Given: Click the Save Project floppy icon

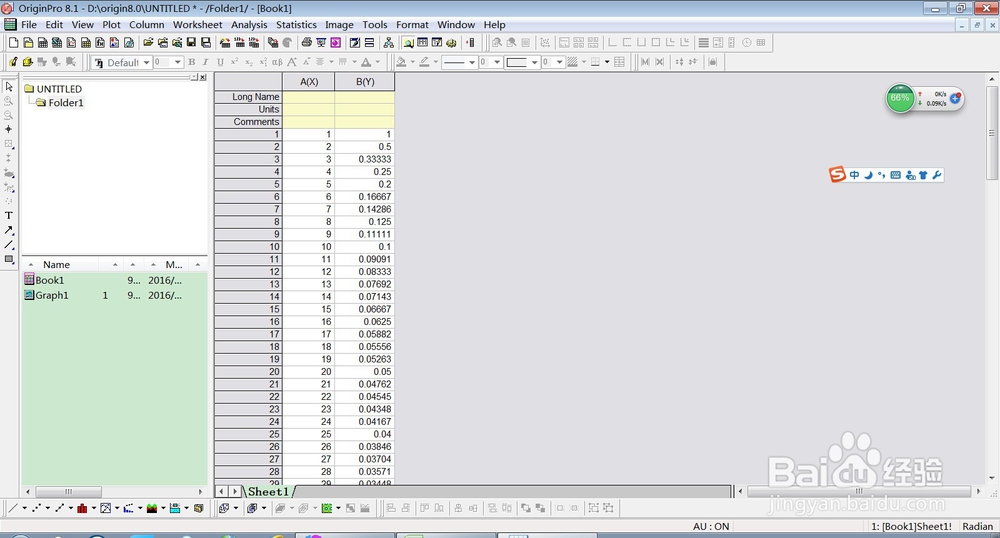Looking at the screenshot, I should (x=191, y=43).
